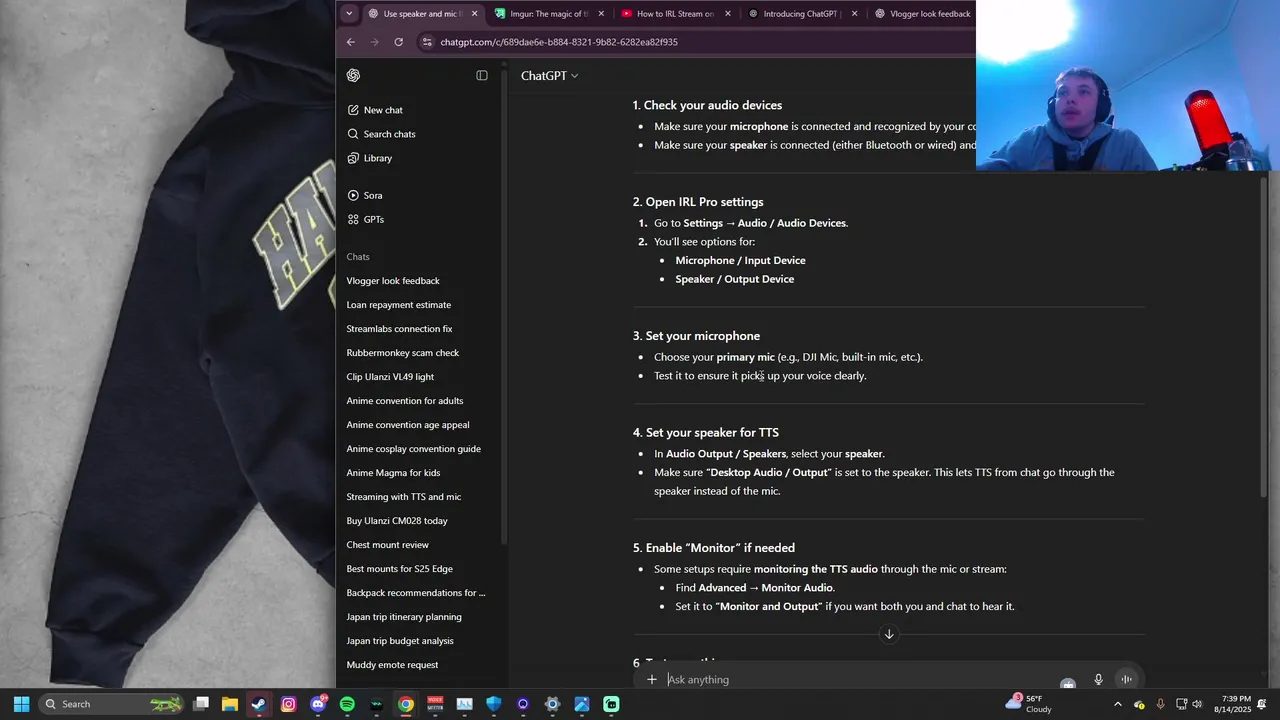The height and width of the screenshot is (720, 1280).
Task: Click the chatgpt.com address bar URL
Action: [x=559, y=42]
